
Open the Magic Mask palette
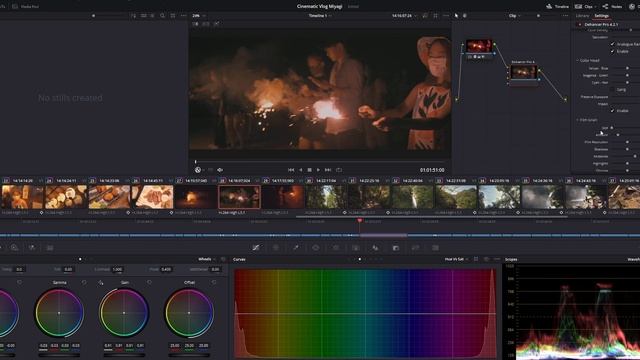click(356, 248)
